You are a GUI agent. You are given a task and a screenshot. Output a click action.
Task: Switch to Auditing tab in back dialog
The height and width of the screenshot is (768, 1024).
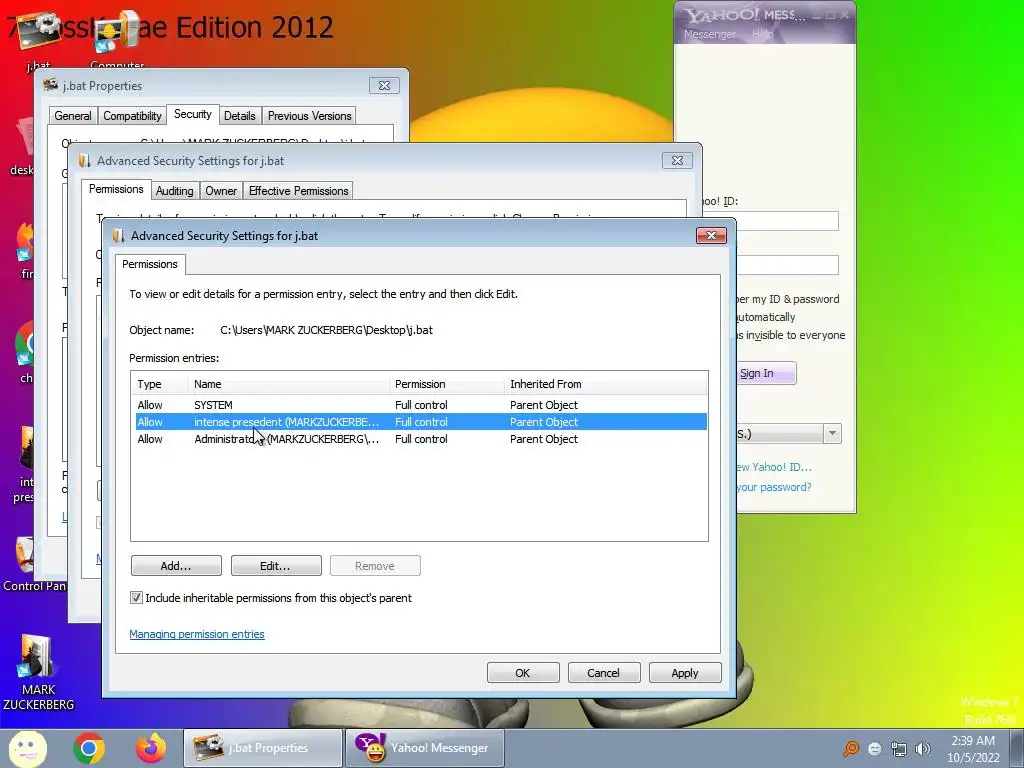coord(174,191)
